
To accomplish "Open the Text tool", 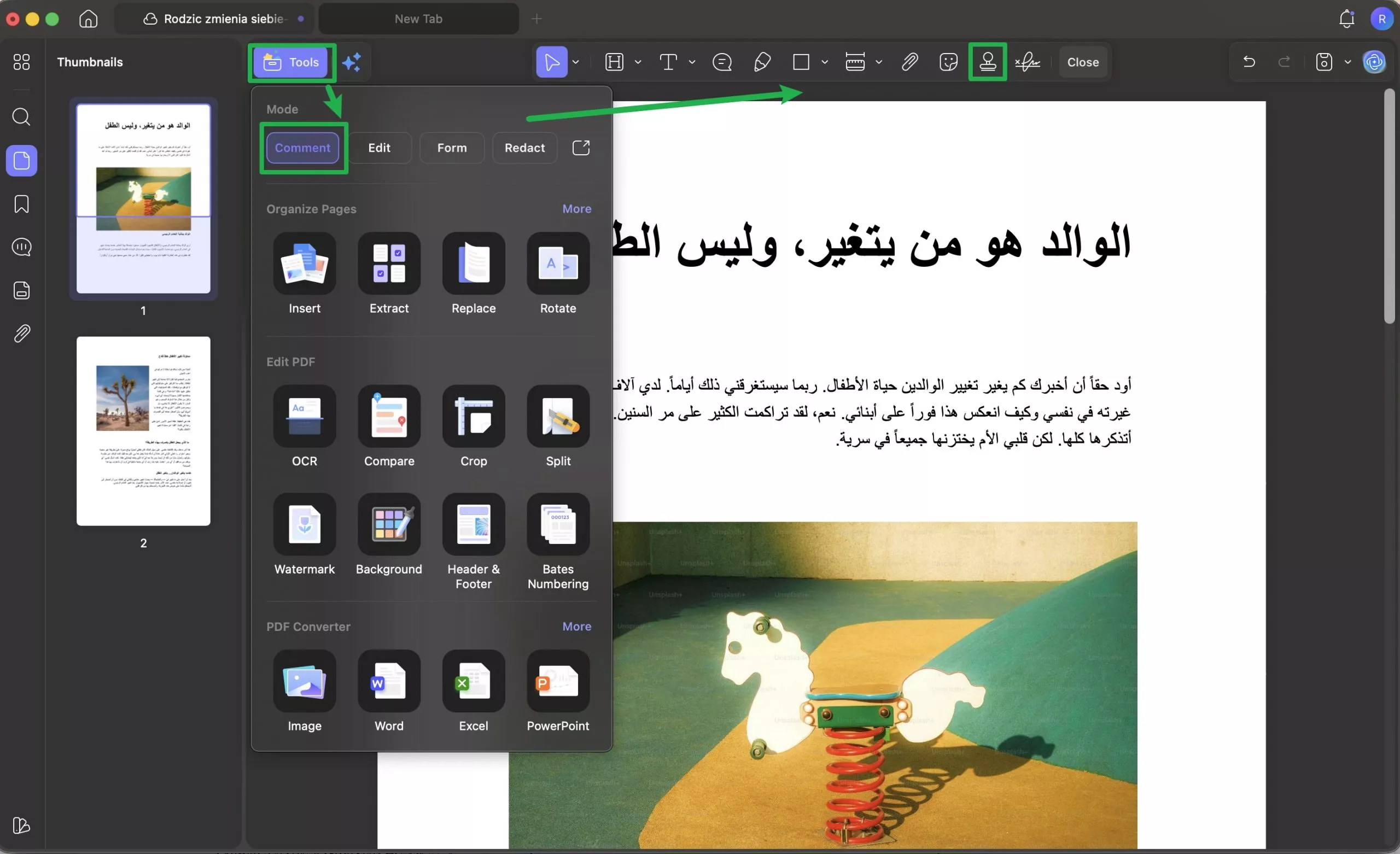I will coord(669,62).
